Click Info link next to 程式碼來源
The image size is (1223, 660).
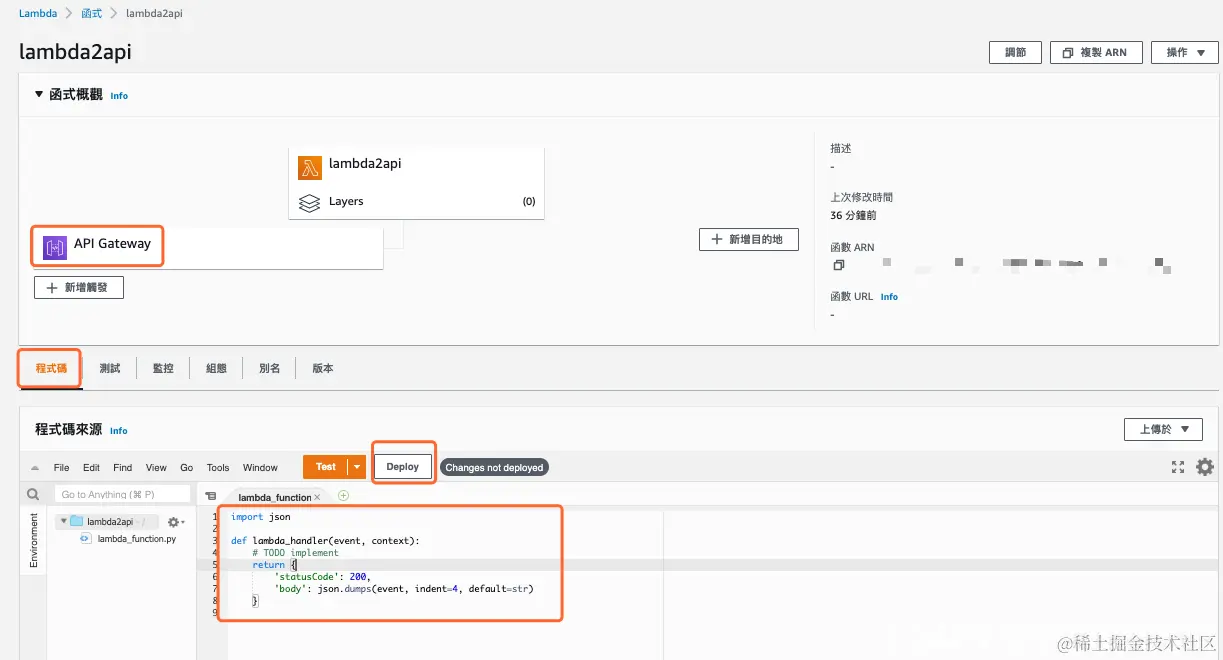click(x=119, y=431)
